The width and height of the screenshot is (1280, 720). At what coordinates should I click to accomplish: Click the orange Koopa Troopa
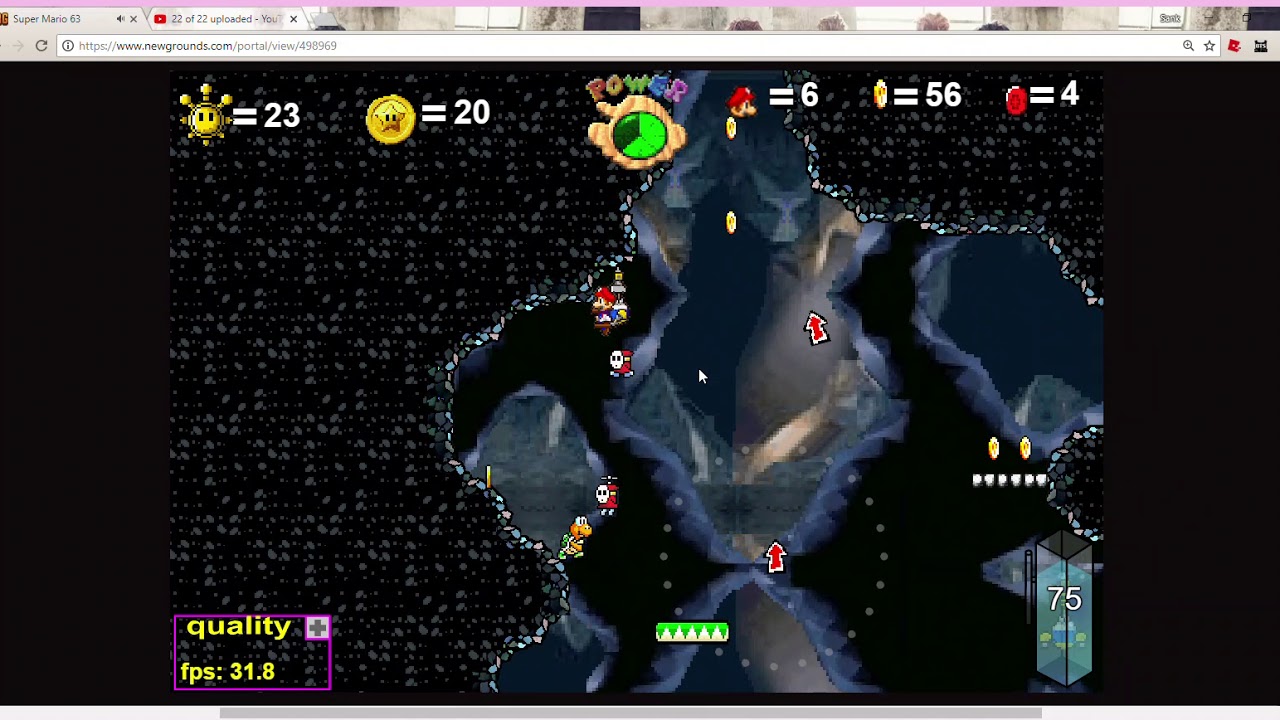point(577,536)
